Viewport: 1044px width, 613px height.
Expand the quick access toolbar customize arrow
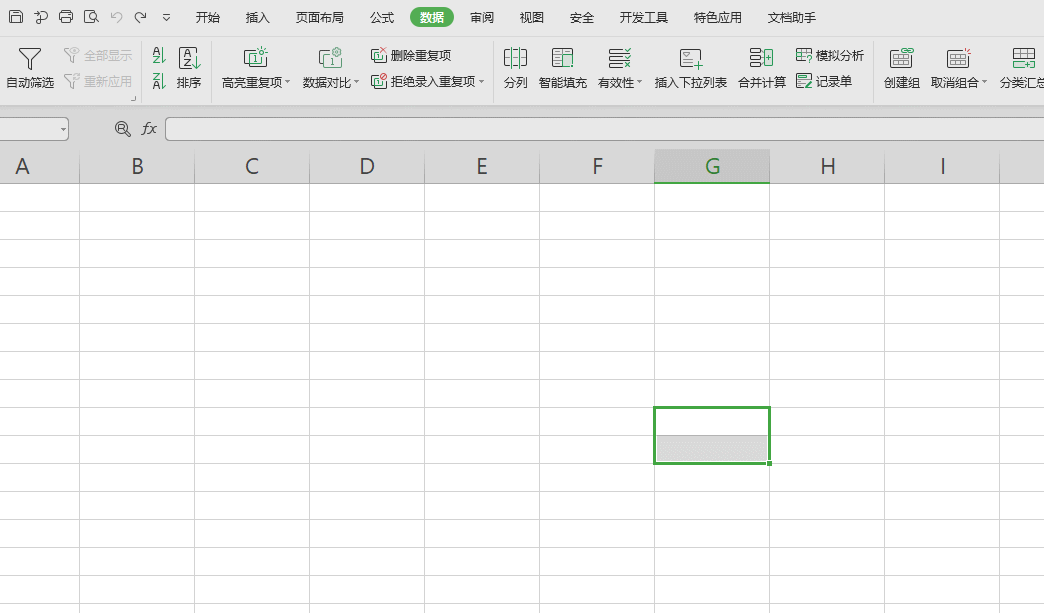[166, 18]
